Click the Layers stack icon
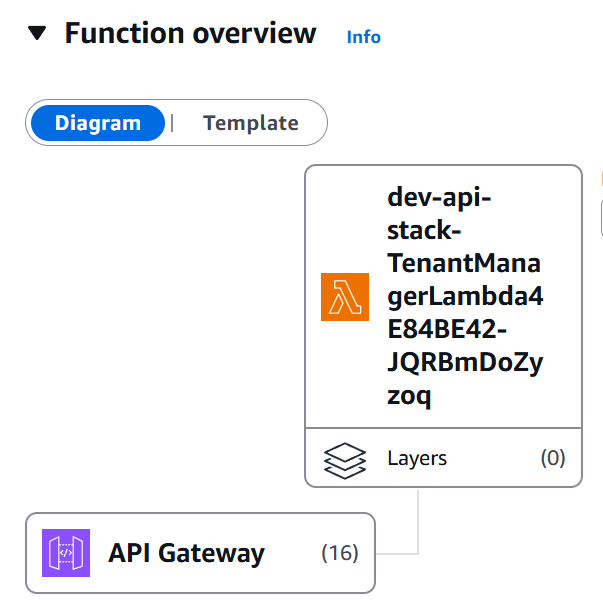 344,460
